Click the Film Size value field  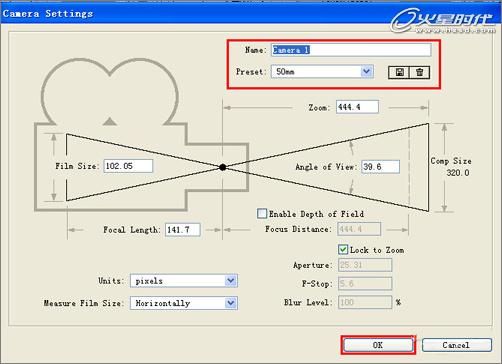(x=128, y=166)
